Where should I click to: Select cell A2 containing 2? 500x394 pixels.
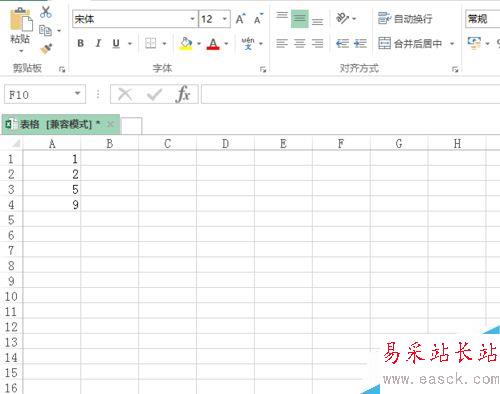click(52, 174)
